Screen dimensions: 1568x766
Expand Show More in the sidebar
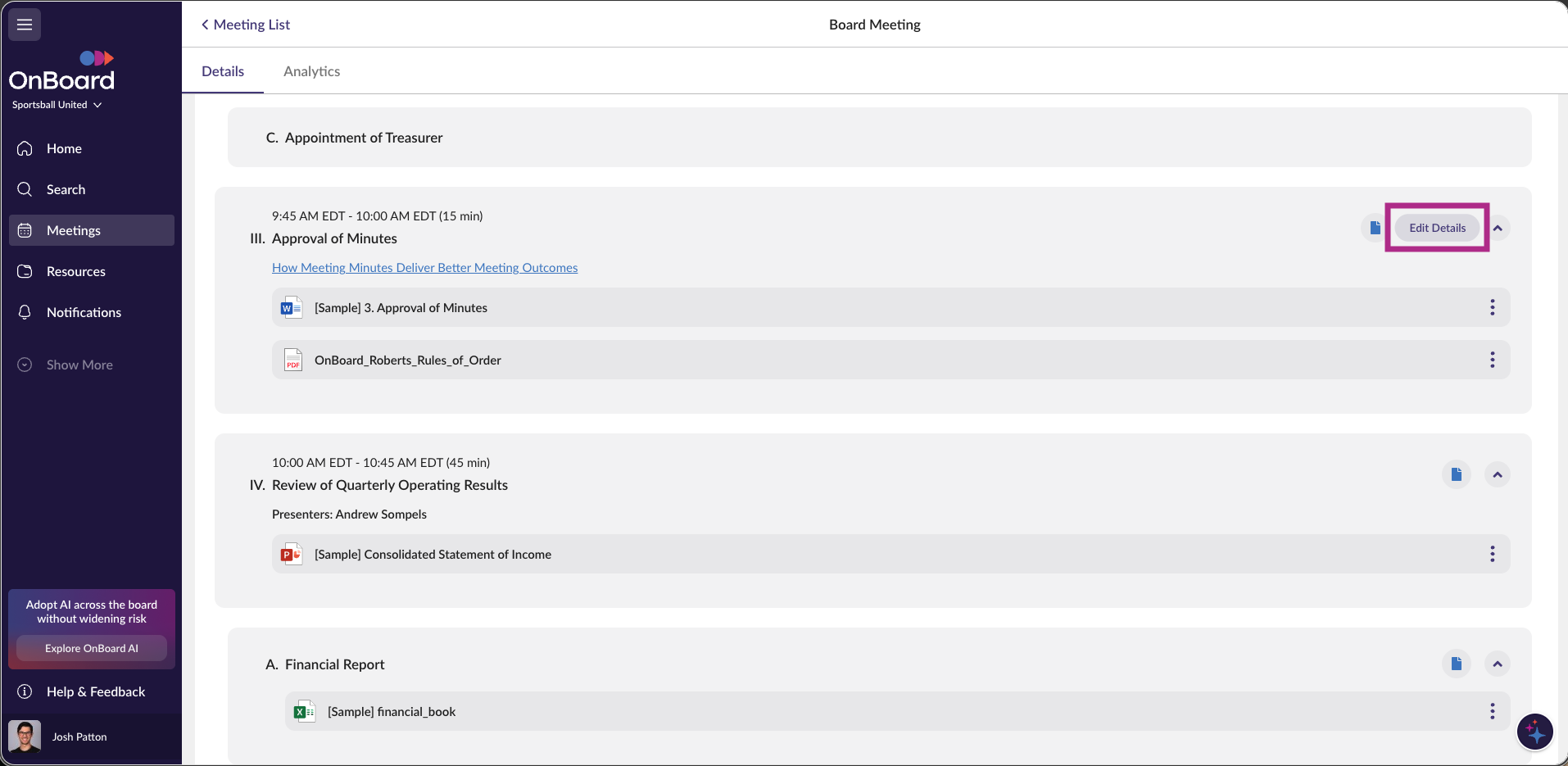[79, 365]
